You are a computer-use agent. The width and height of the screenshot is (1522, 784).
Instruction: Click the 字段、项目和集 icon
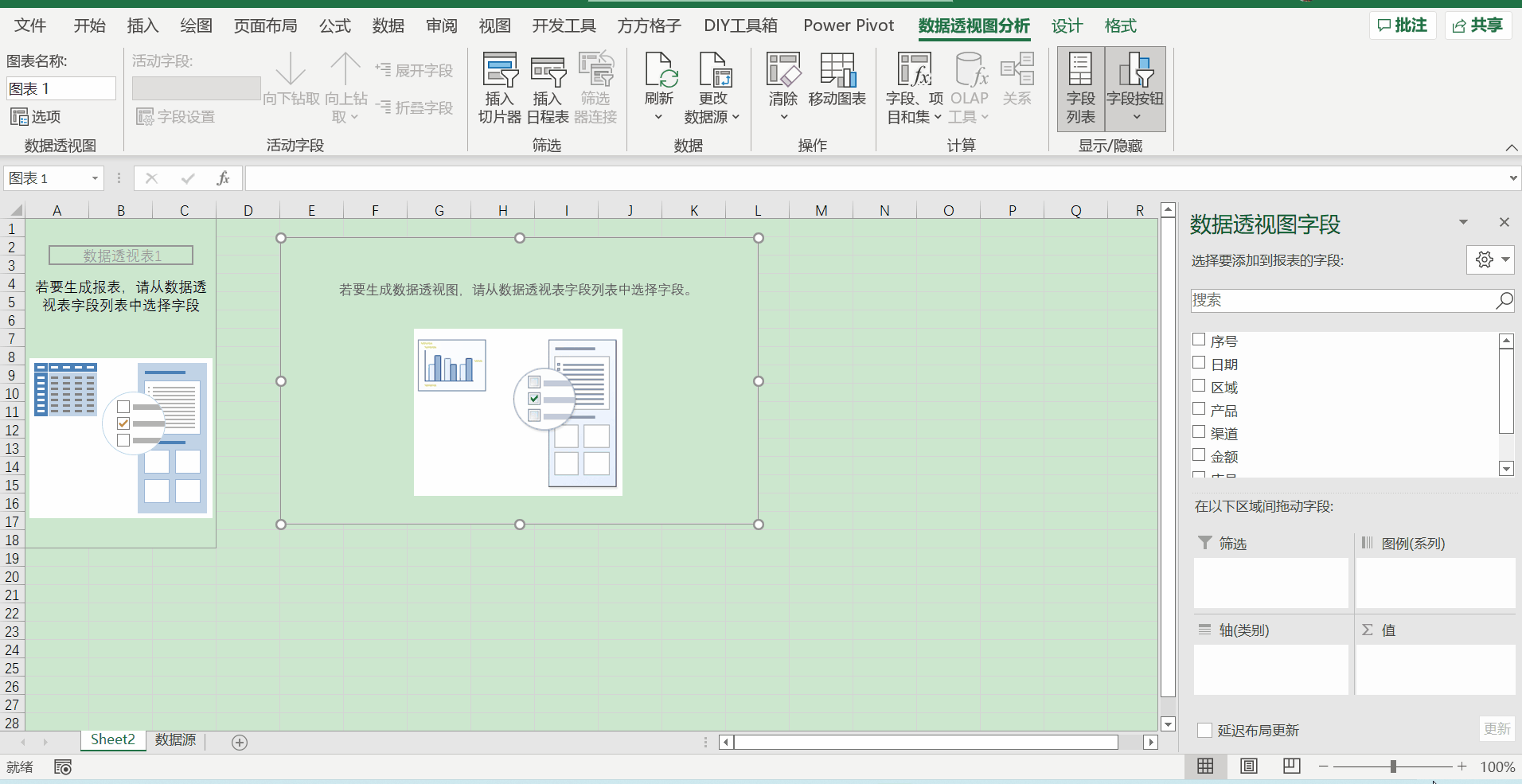point(914,71)
